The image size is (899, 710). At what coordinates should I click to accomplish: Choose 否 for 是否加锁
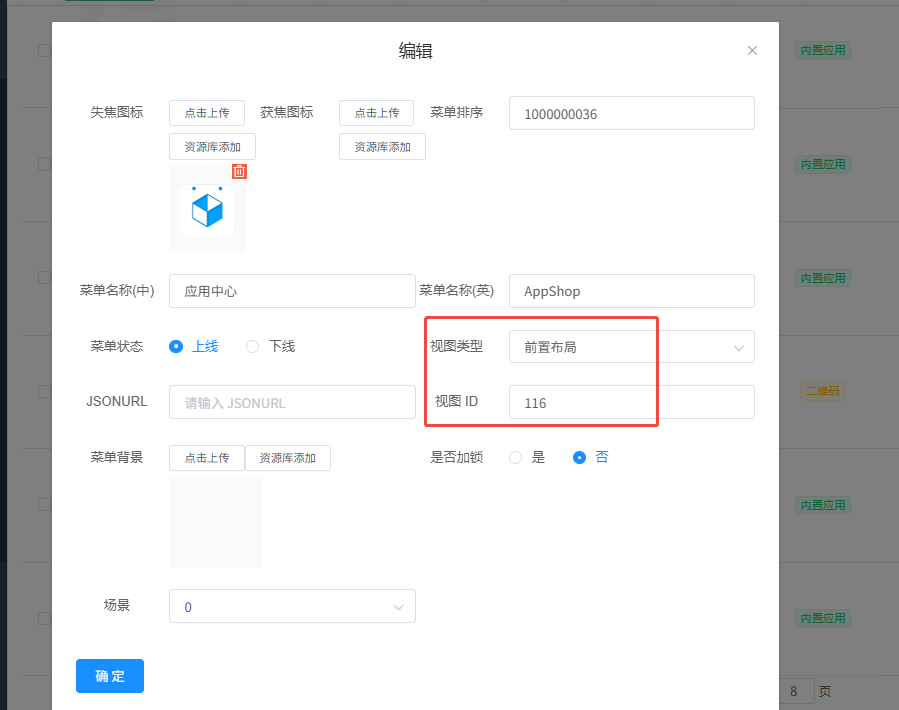coord(579,457)
